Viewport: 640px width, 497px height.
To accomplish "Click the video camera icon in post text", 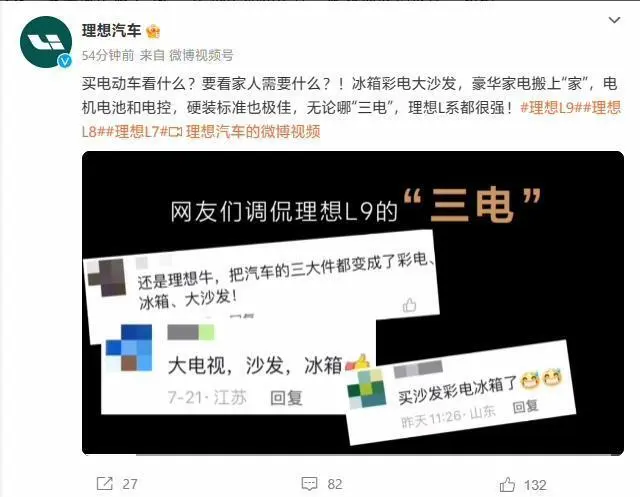I will (x=175, y=132).
